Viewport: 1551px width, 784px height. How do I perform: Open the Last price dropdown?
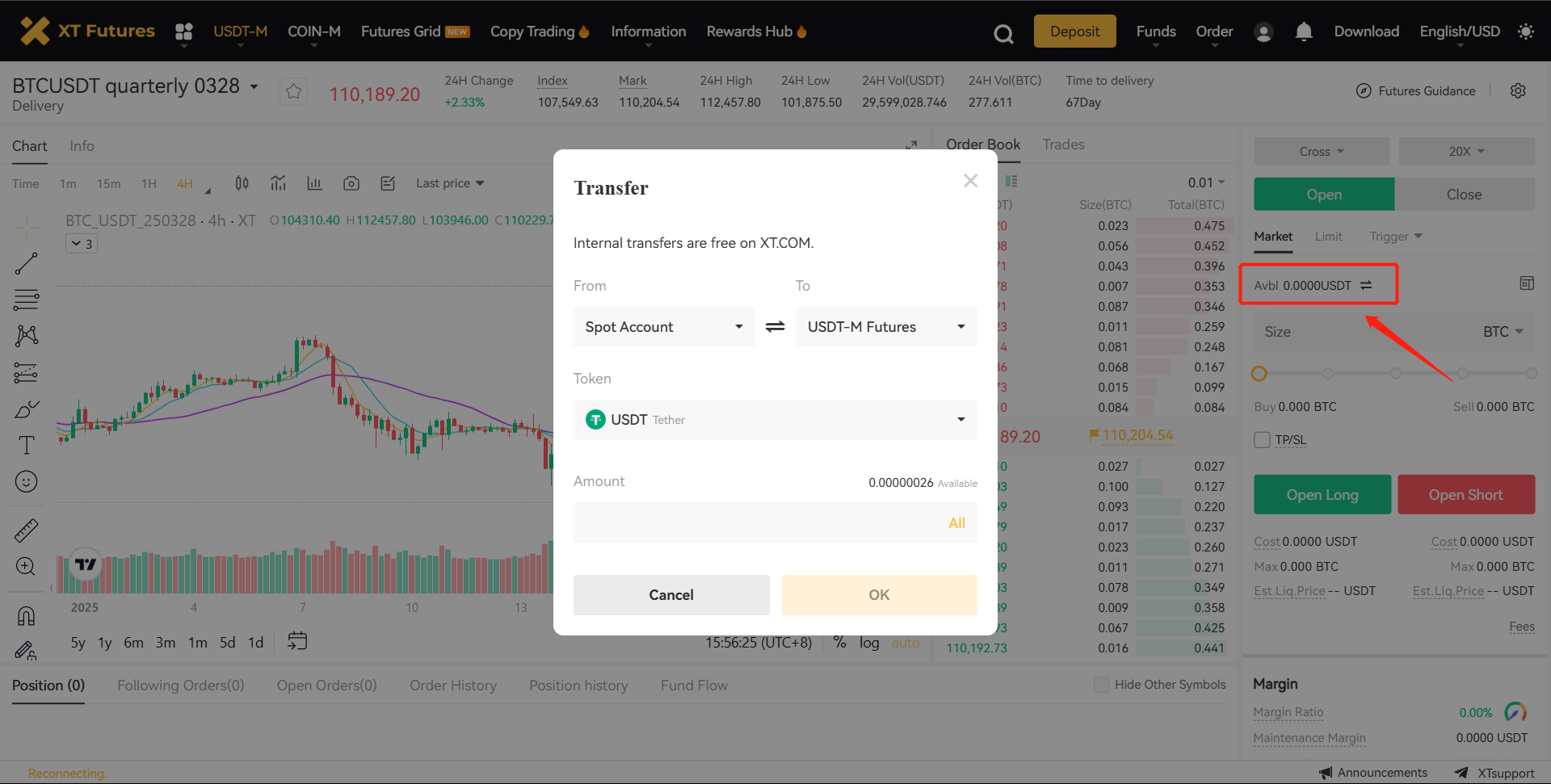pyautogui.click(x=450, y=183)
